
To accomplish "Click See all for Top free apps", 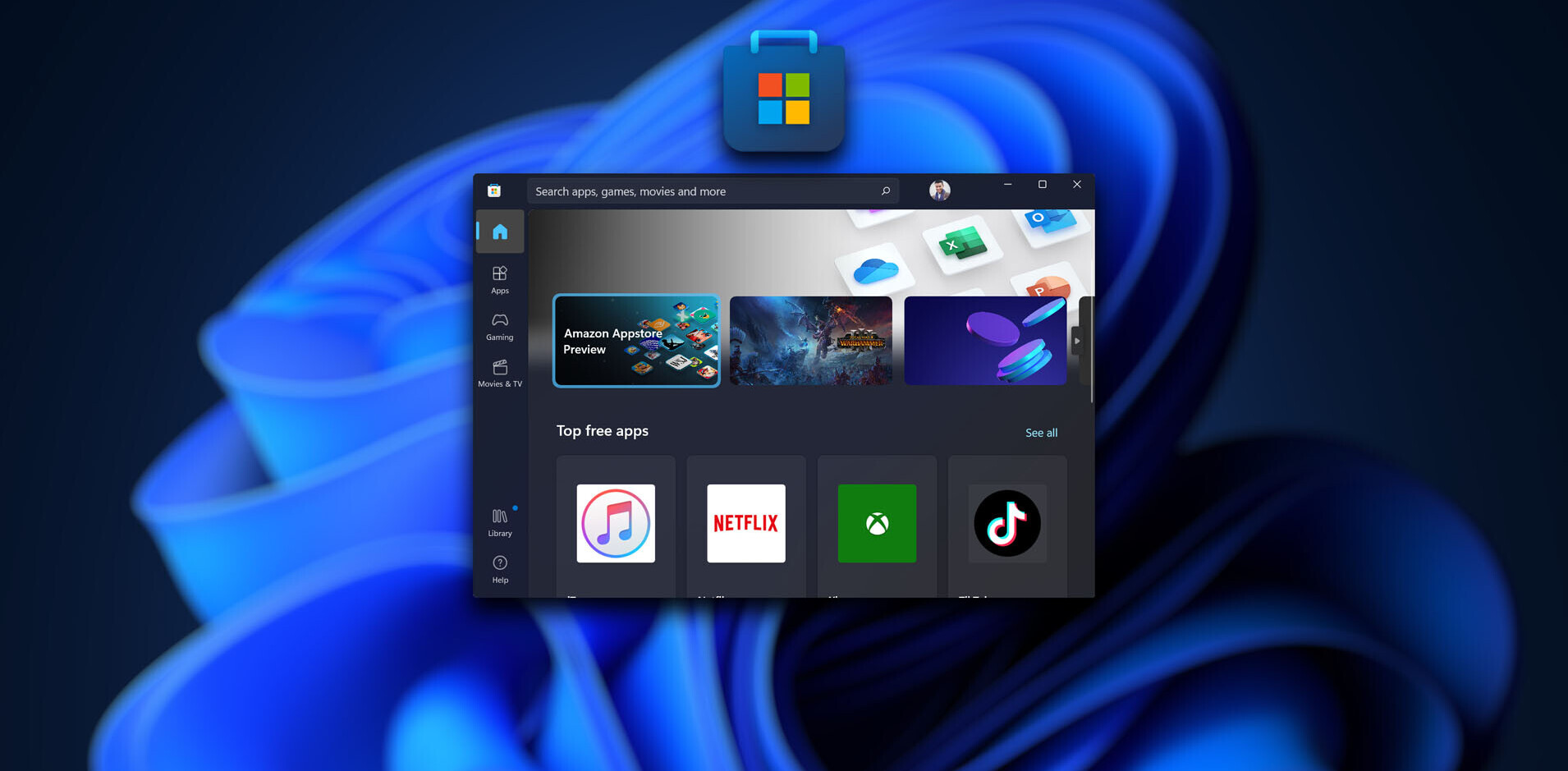I will pos(1041,433).
